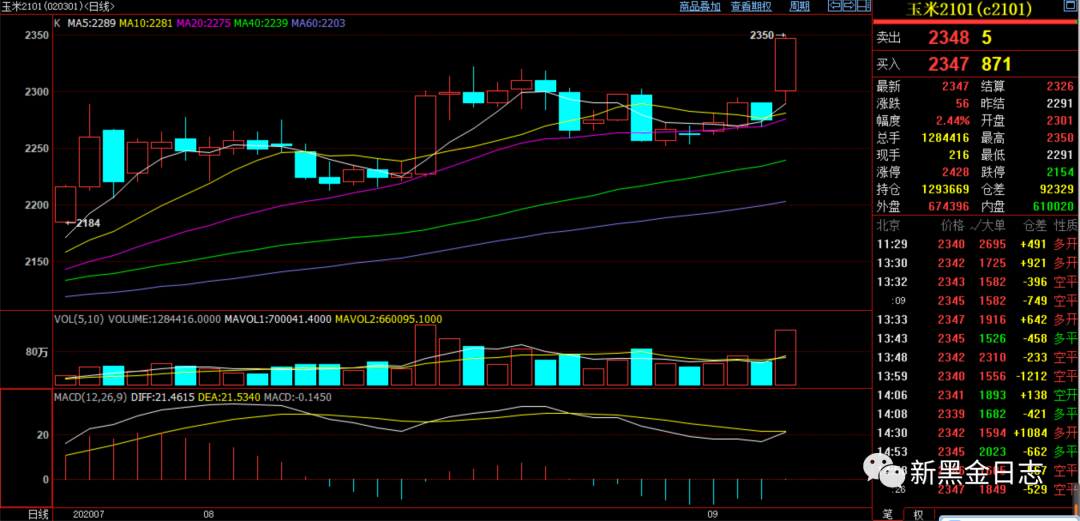Click the MACD(12,26,9) indicator name
Image resolution: width=1080 pixels, height=521 pixels.
[89, 398]
